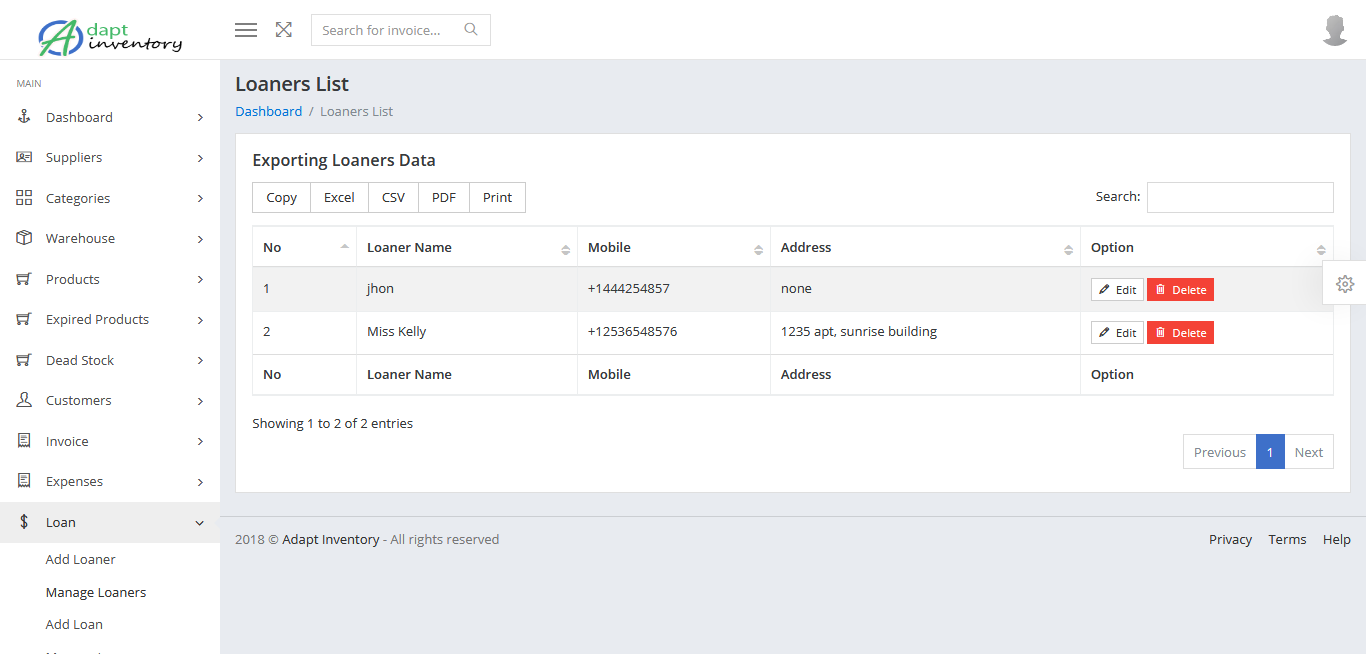
Task: Open Add Loaner submenu item
Action: 81,559
